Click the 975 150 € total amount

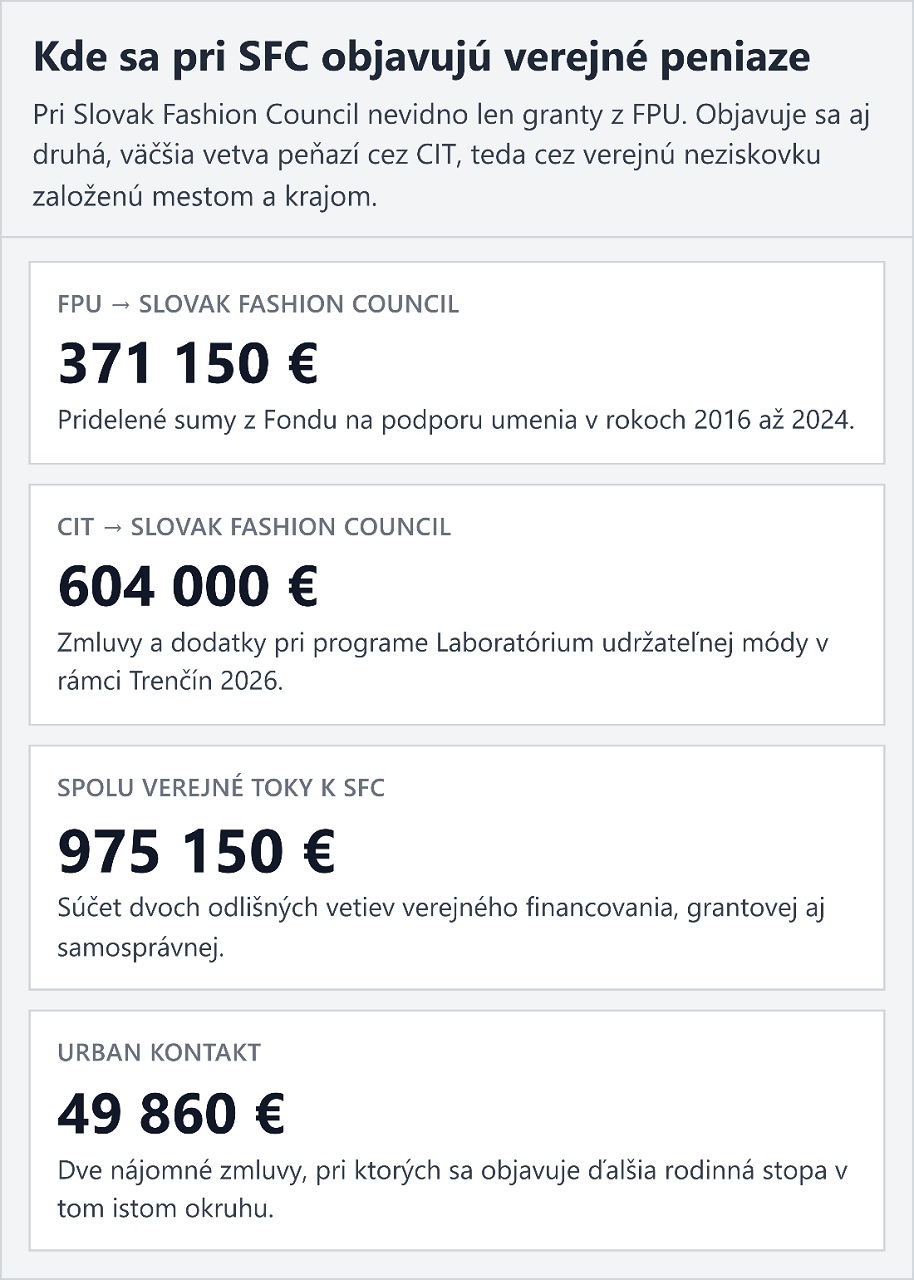196,851
